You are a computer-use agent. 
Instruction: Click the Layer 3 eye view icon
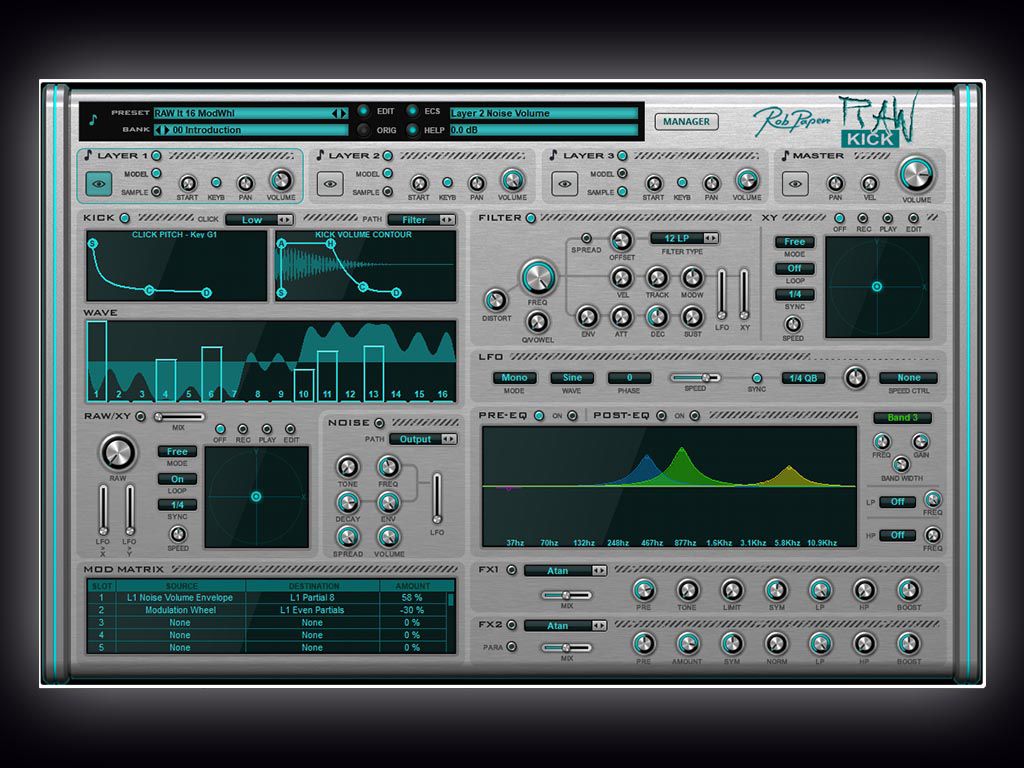click(564, 184)
